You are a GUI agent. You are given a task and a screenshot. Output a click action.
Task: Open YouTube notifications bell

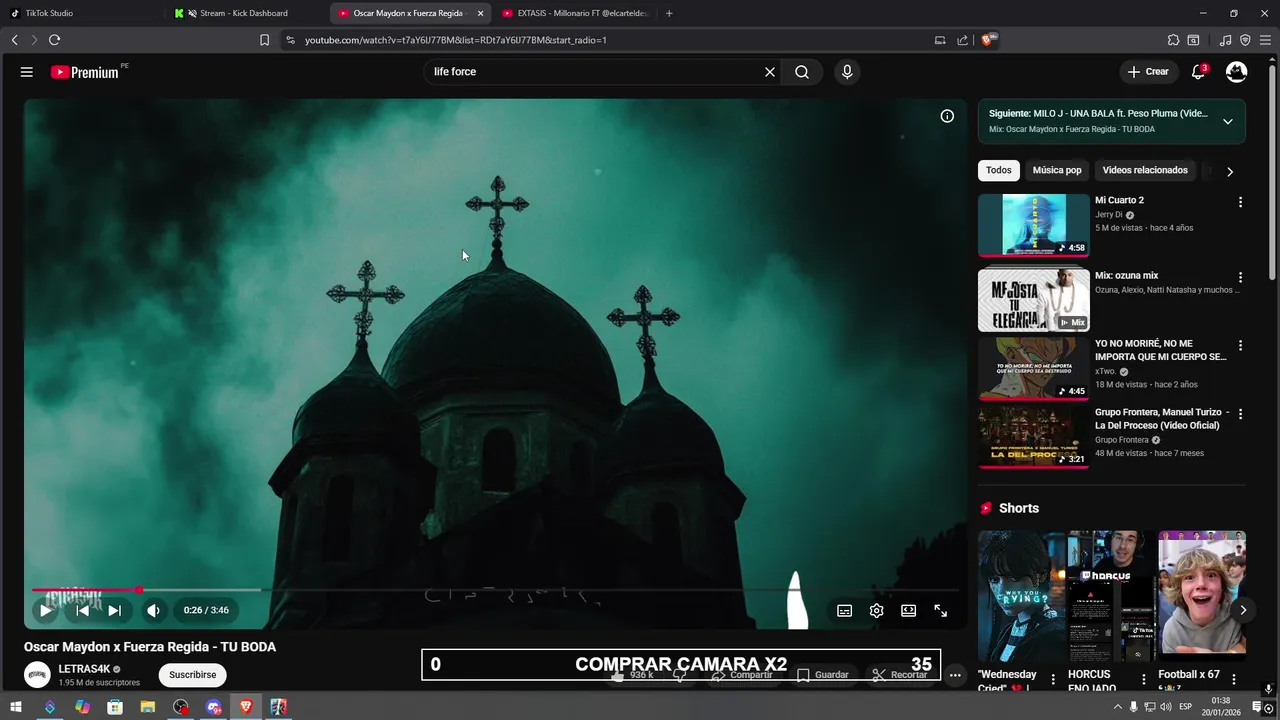click(1198, 72)
